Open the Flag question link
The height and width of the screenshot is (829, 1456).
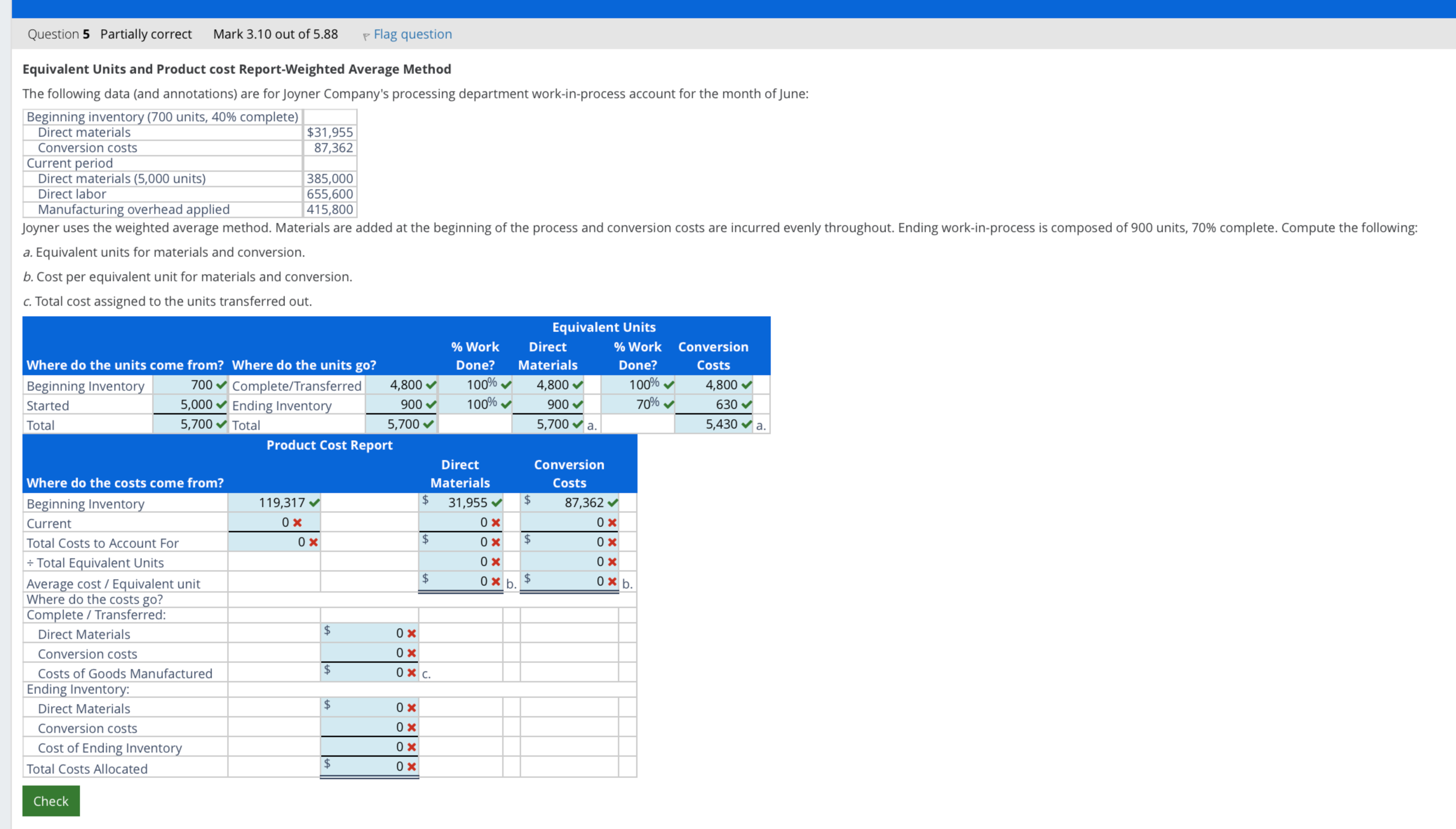coord(413,34)
